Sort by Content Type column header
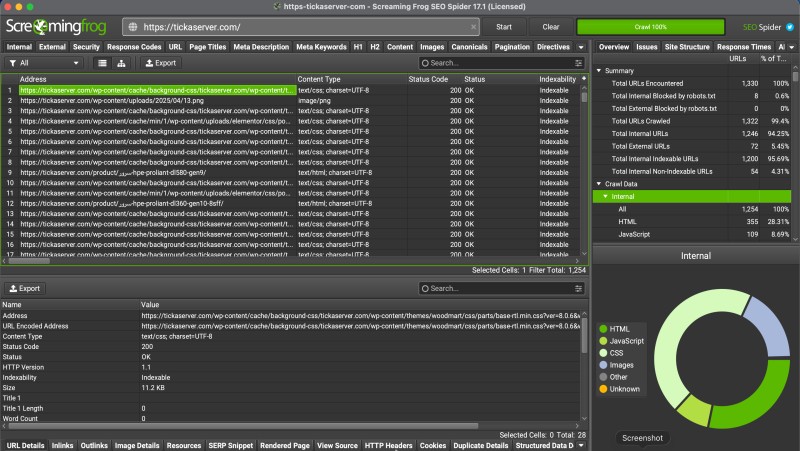The height and width of the screenshot is (451, 800). (x=351, y=79)
